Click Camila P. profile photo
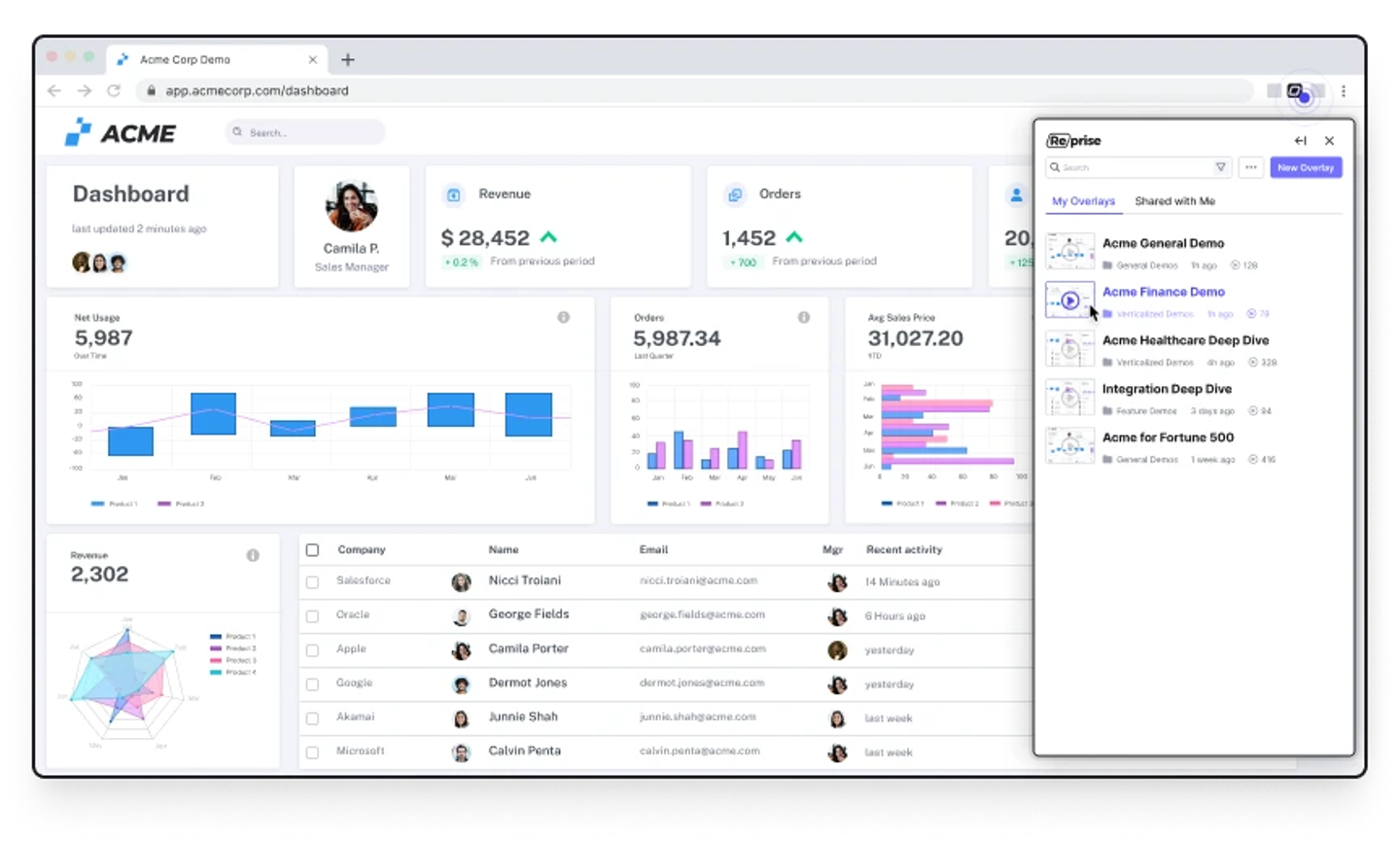 352,206
